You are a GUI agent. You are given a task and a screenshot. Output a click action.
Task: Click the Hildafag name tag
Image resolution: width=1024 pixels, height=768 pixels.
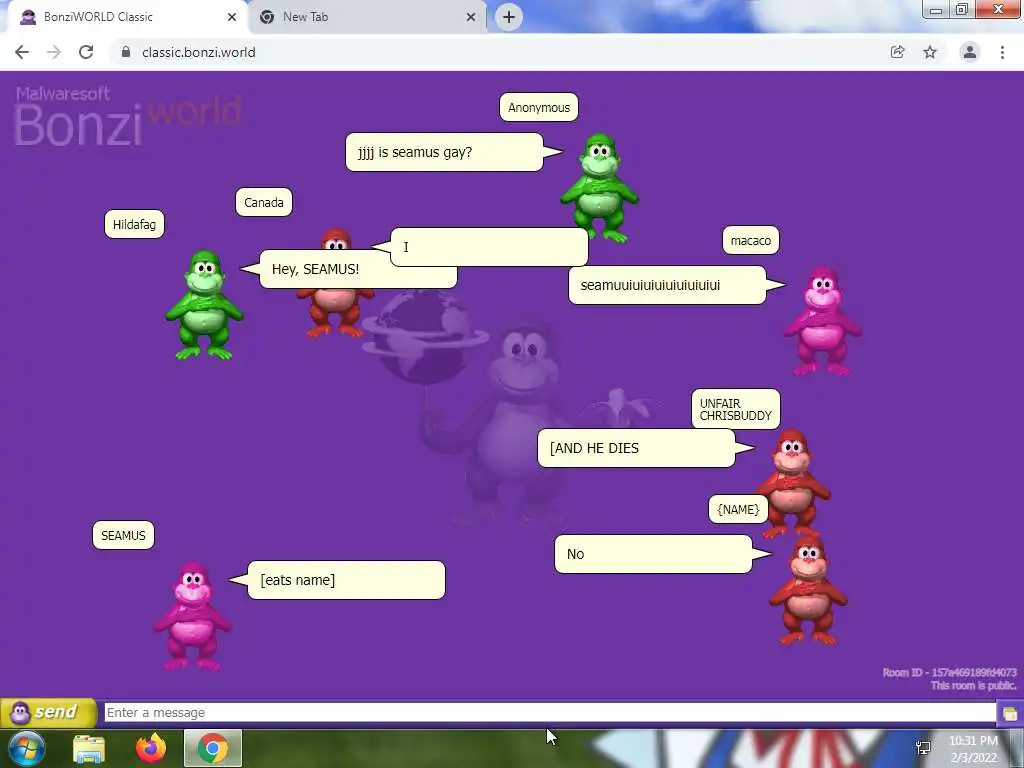pos(135,225)
